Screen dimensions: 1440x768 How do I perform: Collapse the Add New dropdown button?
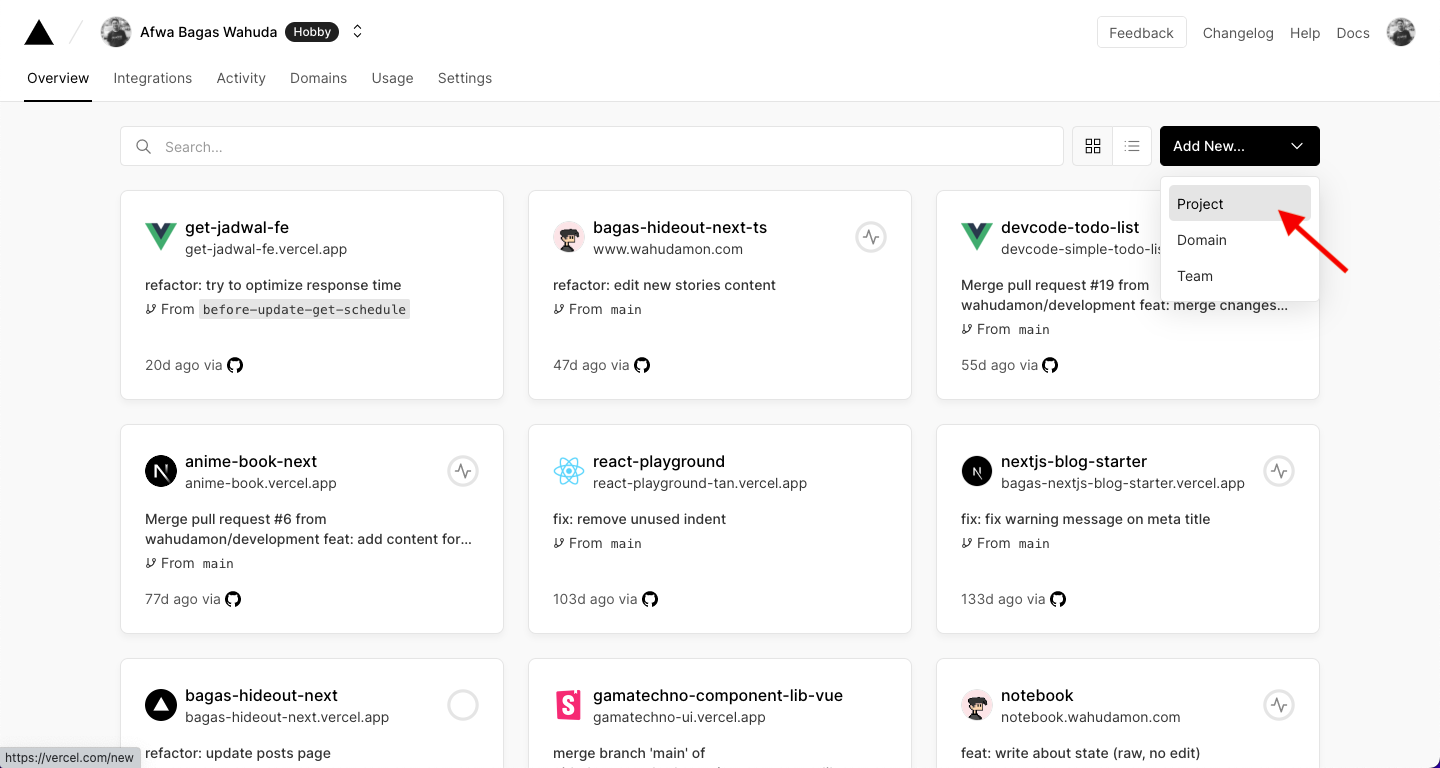click(1240, 146)
